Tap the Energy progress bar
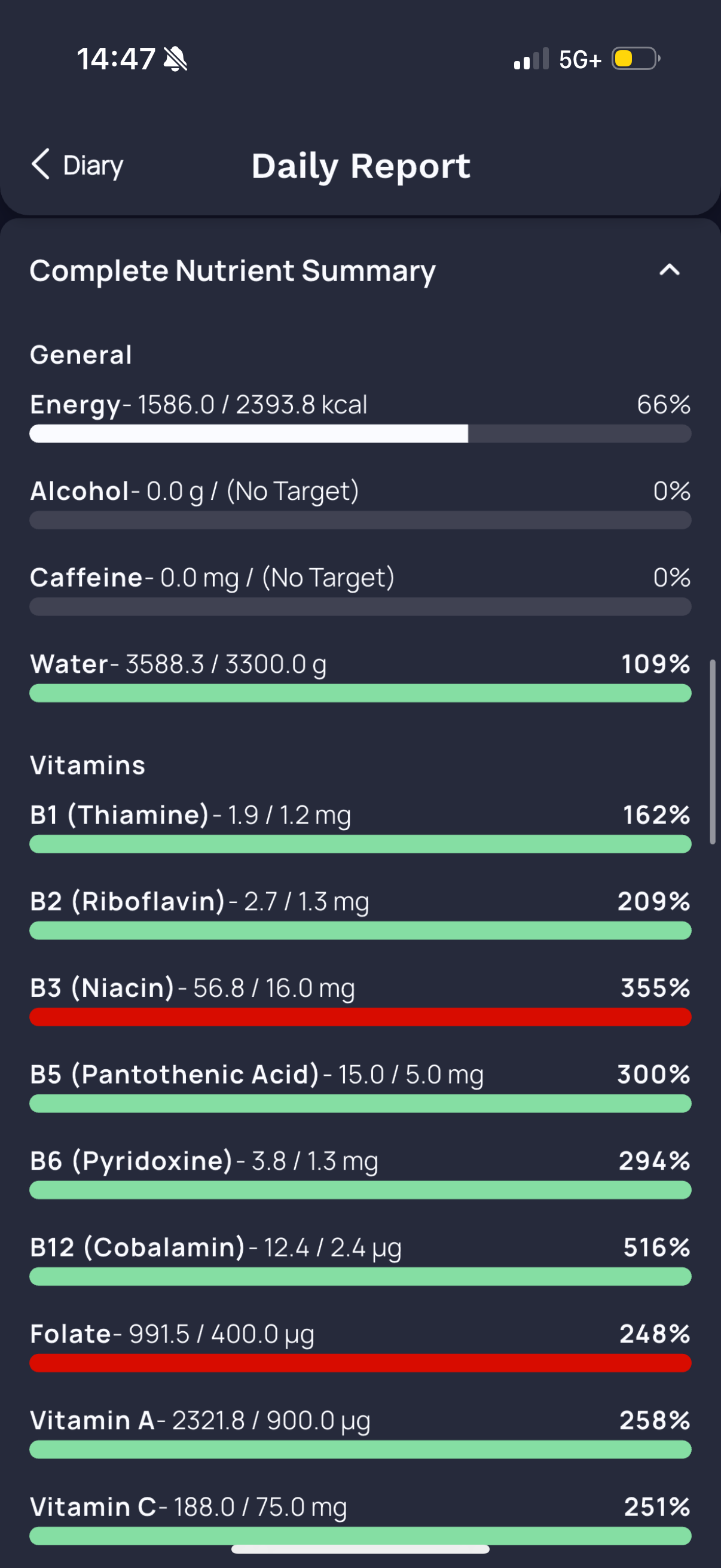The height and width of the screenshot is (1568, 721). 360,434
